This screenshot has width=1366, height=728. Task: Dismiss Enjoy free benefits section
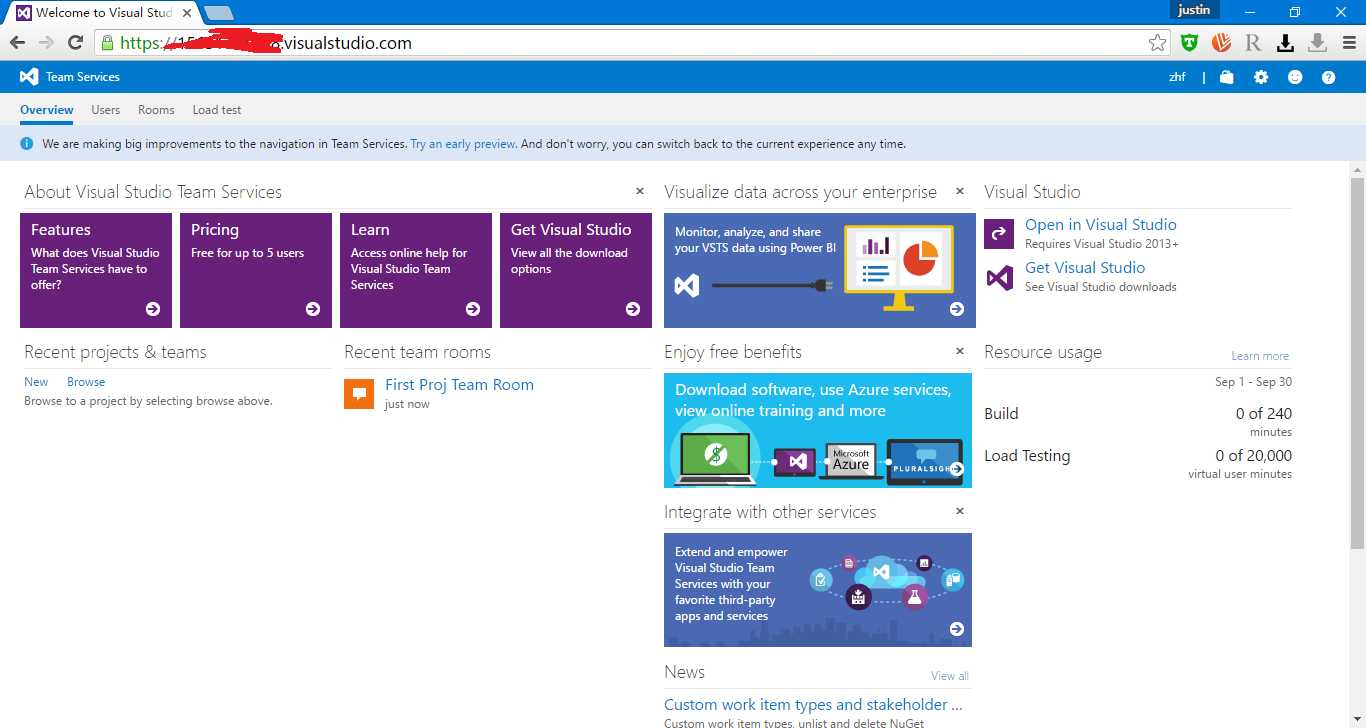[x=960, y=351]
